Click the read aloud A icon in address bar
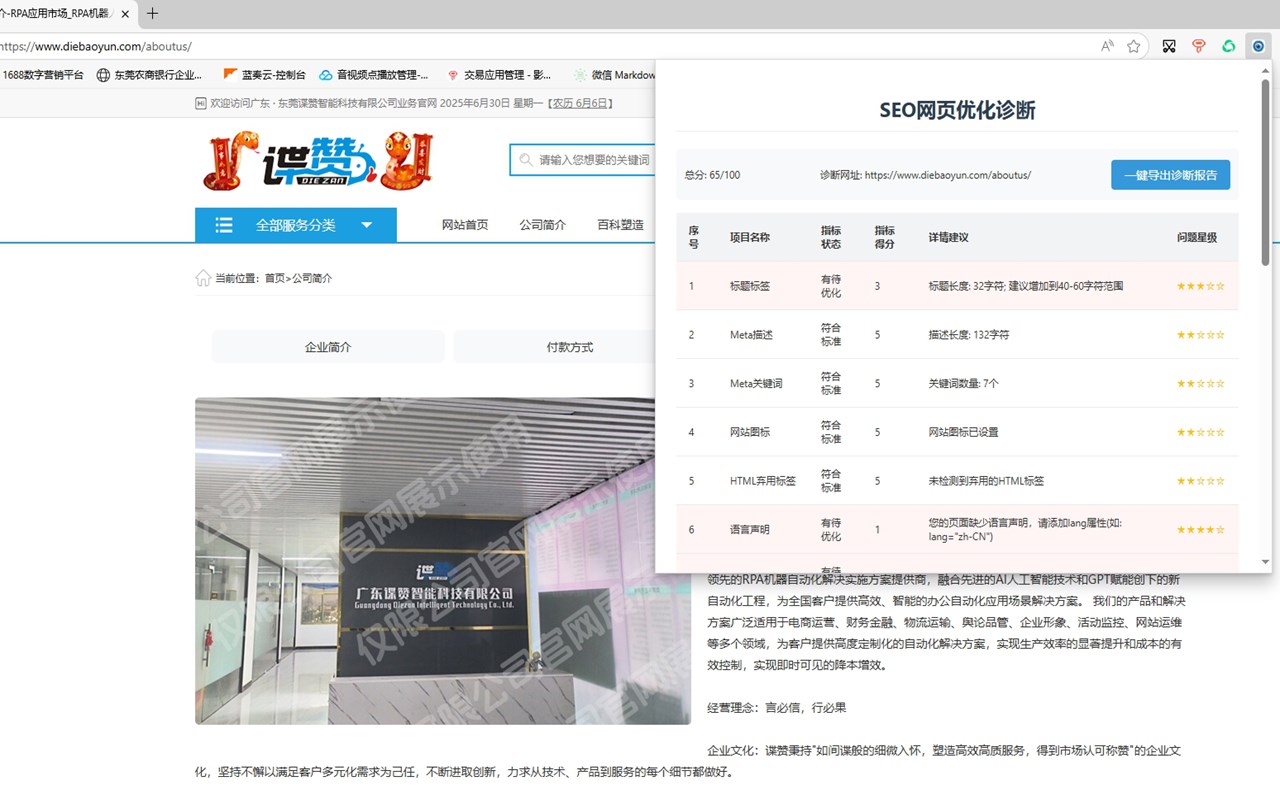Viewport: 1280px width, 800px height. coord(1107,45)
